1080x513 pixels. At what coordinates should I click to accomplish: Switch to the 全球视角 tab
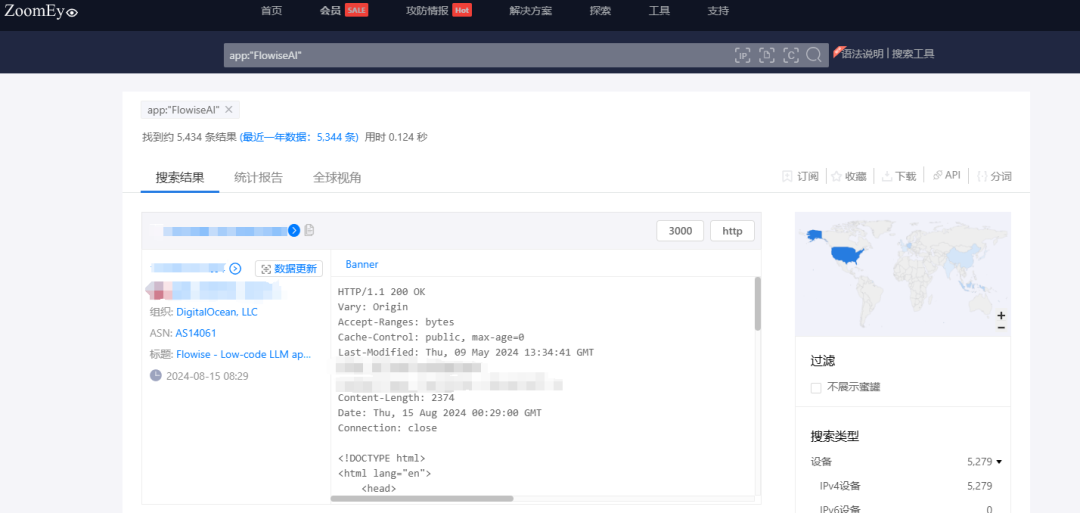point(338,177)
